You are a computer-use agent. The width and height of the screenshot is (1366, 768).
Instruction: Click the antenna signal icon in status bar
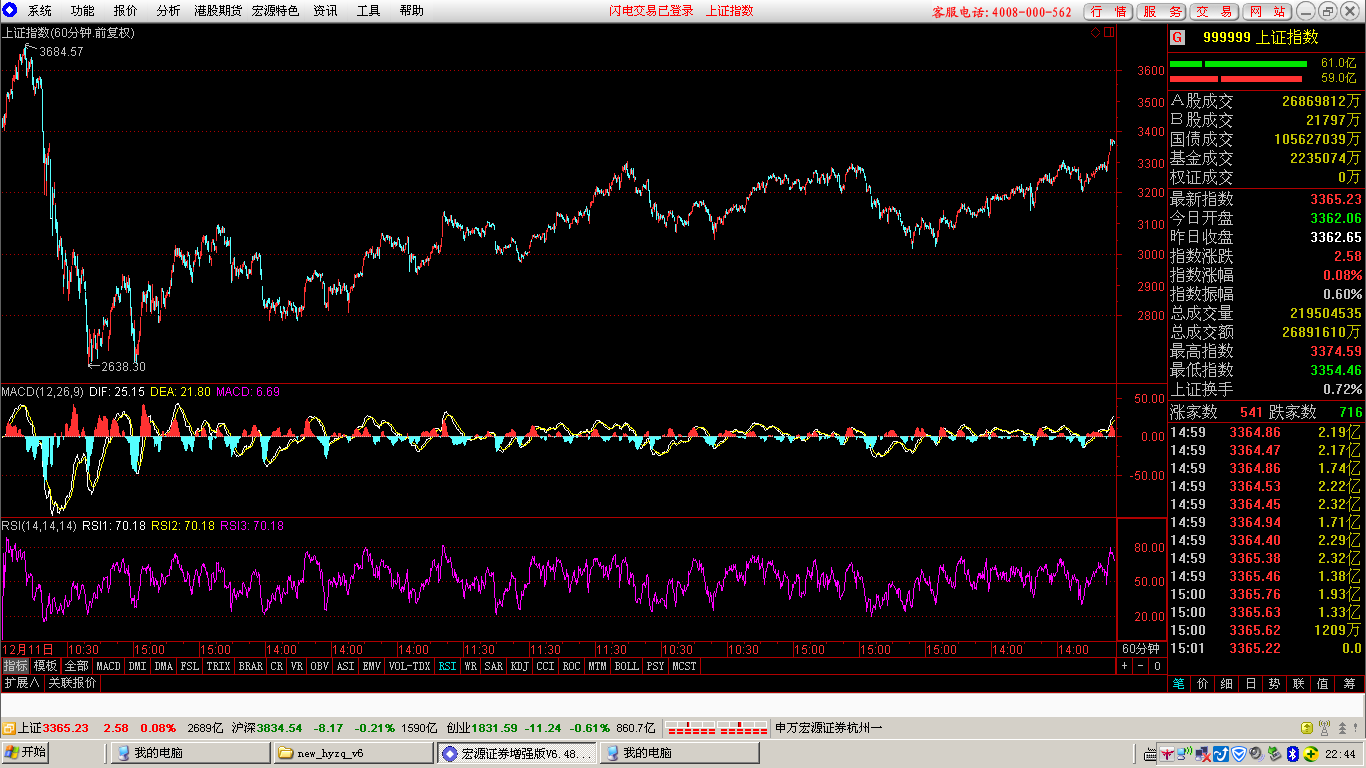[1324, 728]
